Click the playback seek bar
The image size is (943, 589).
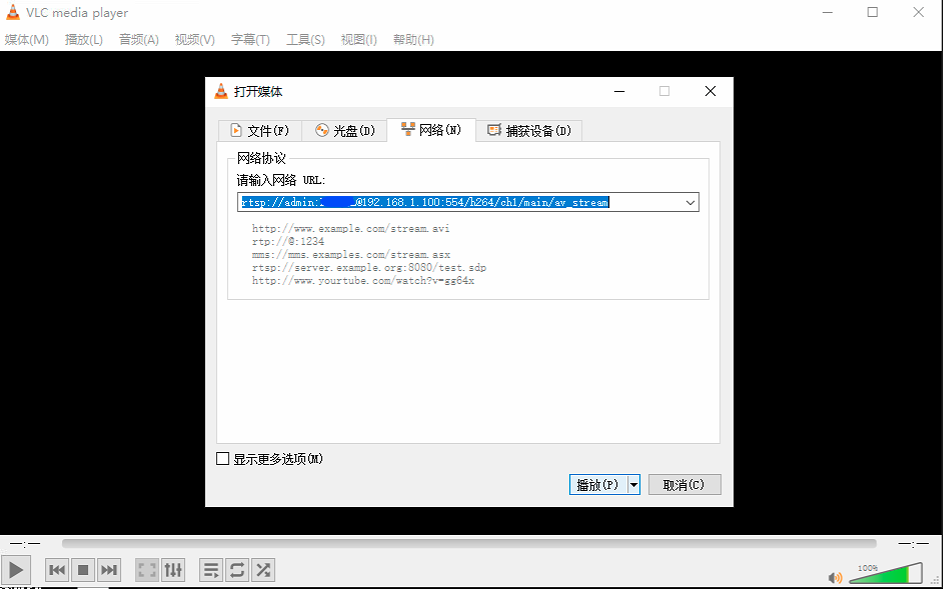coord(469,543)
